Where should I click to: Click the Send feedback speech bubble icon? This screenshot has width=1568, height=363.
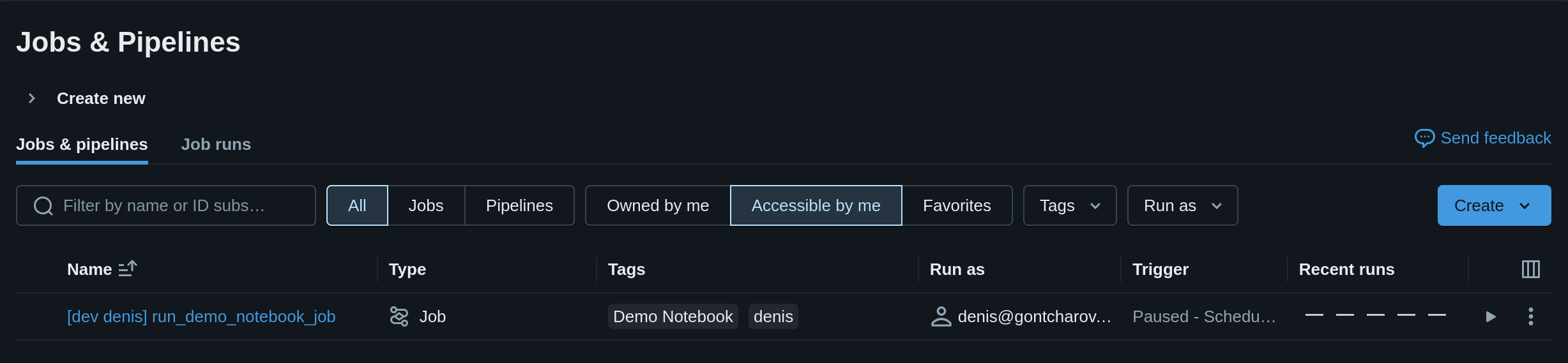pos(1424,138)
